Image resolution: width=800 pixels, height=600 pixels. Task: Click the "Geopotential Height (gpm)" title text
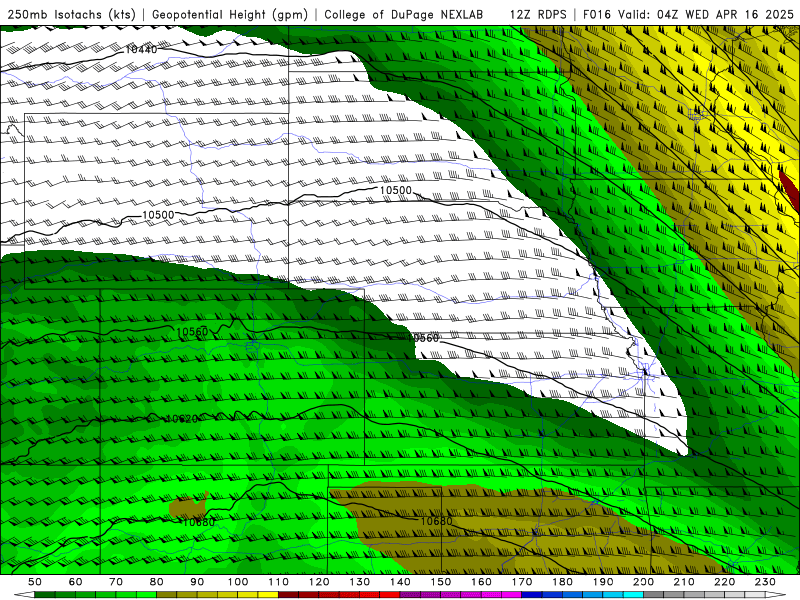pyautogui.click(x=230, y=14)
